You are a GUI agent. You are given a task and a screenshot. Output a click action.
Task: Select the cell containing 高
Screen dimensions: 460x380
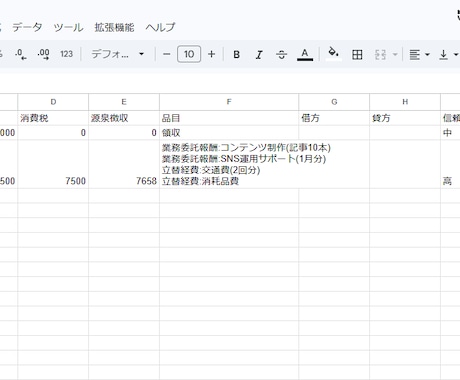tap(450, 164)
